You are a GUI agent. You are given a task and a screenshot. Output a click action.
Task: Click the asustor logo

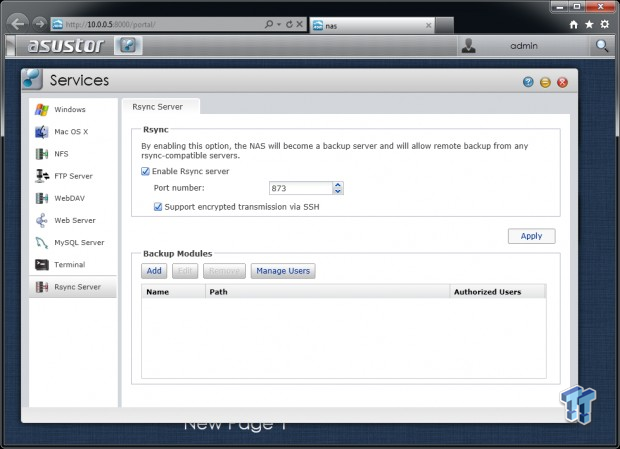pos(66,45)
